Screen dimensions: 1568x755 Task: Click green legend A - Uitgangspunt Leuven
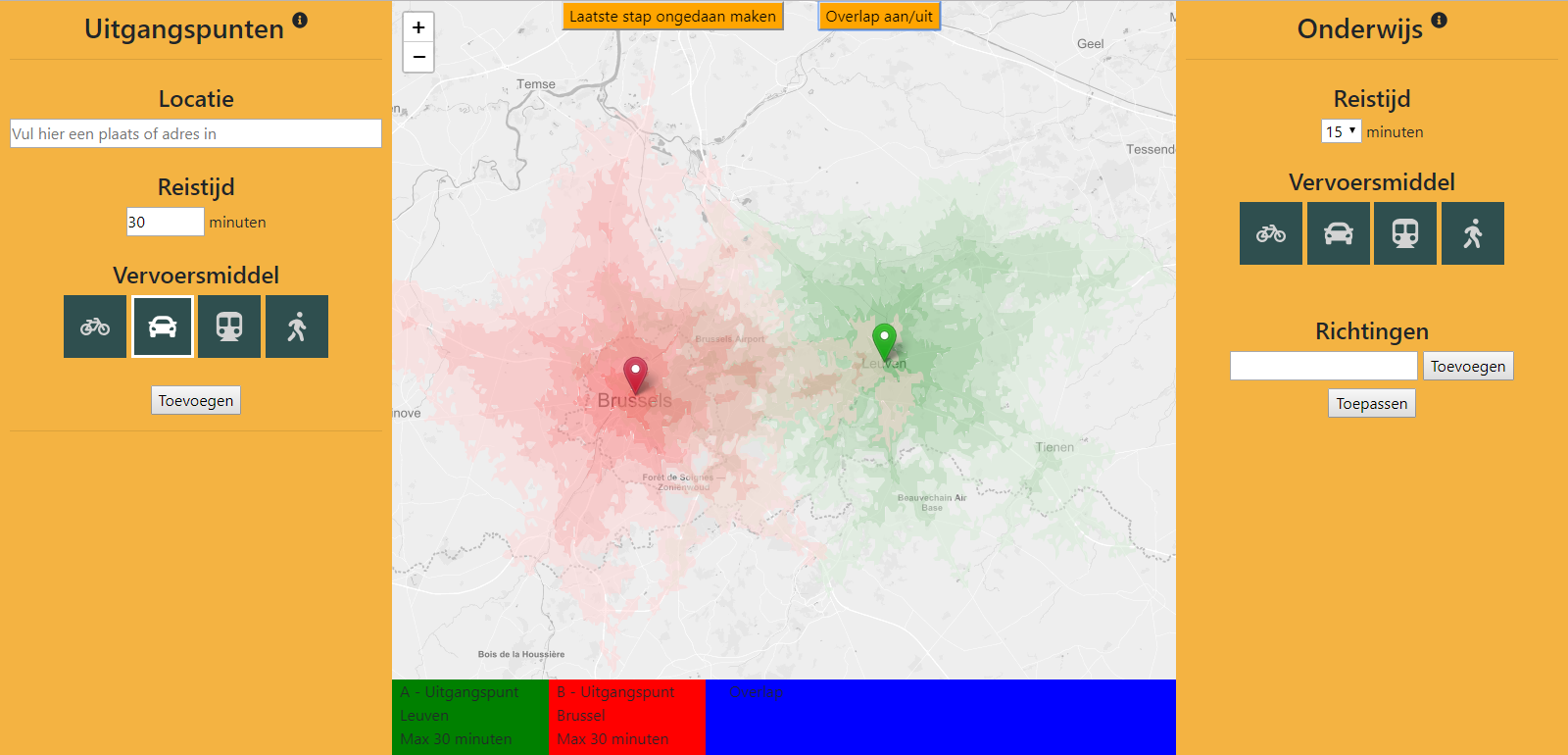point(470,717)
